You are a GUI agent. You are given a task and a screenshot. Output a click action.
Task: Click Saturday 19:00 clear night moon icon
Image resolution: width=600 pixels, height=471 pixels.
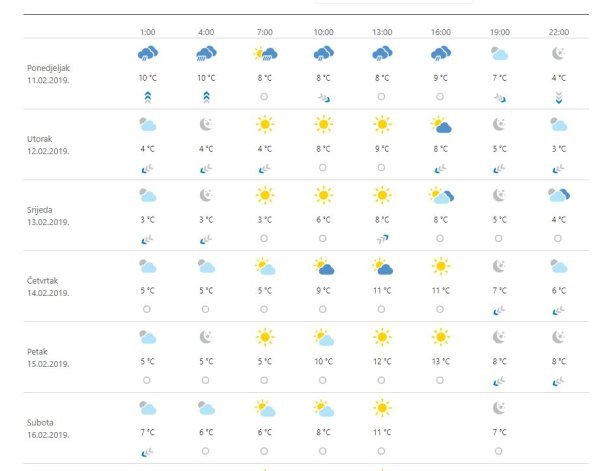click(x=499, y=408)
